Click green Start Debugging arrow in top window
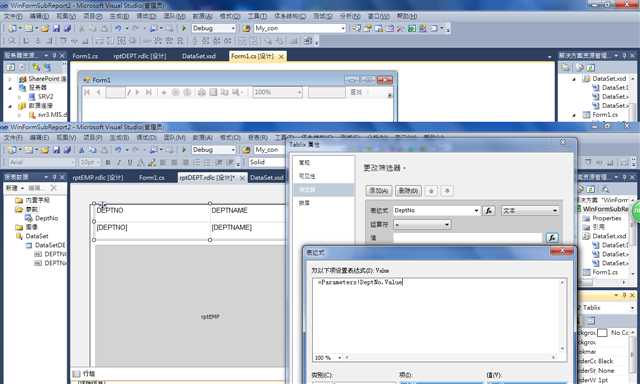This screenshot has height=384, width=640. 184,28
